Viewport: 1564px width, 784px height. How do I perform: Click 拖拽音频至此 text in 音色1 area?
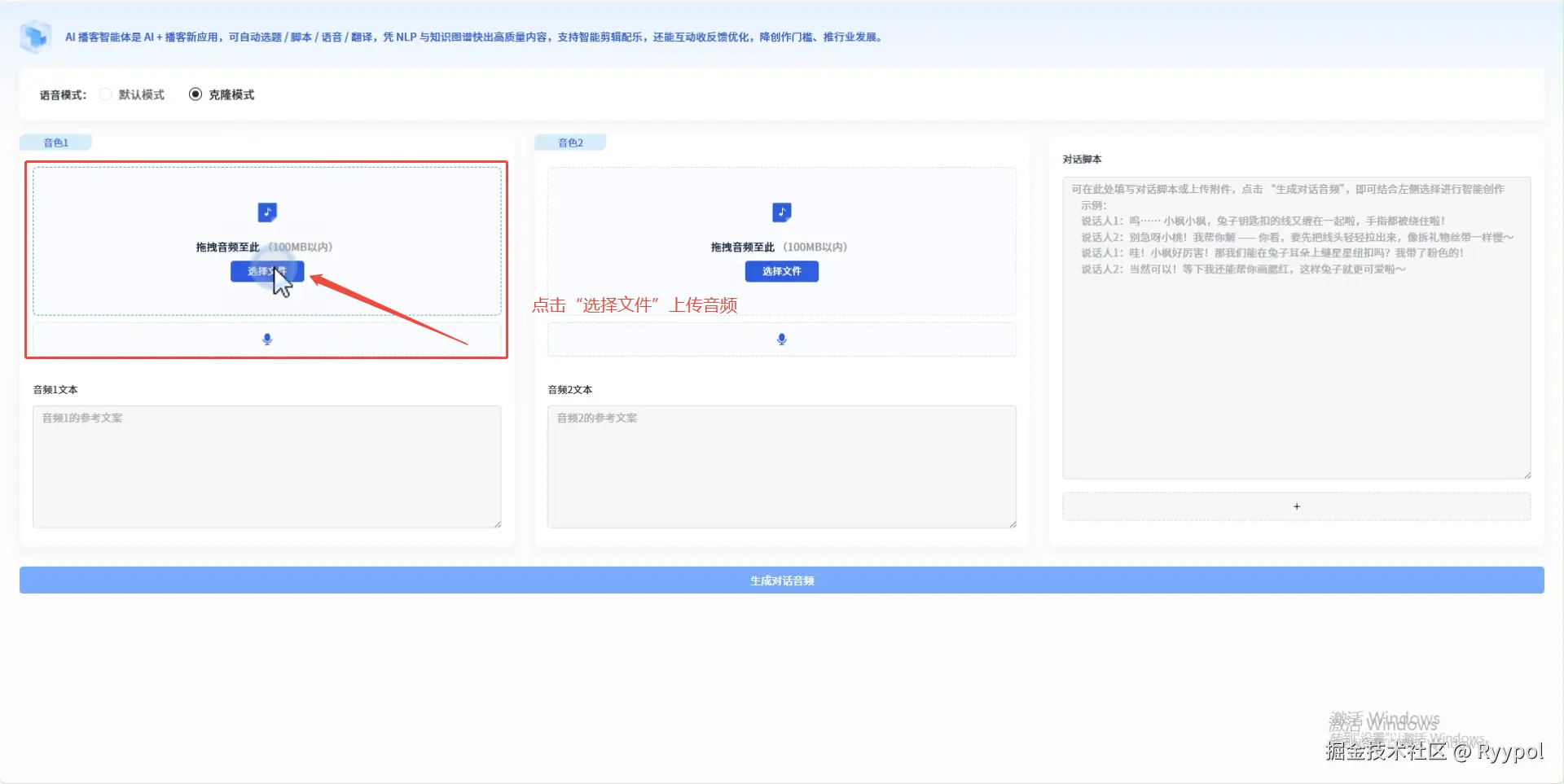coord(227,247)
